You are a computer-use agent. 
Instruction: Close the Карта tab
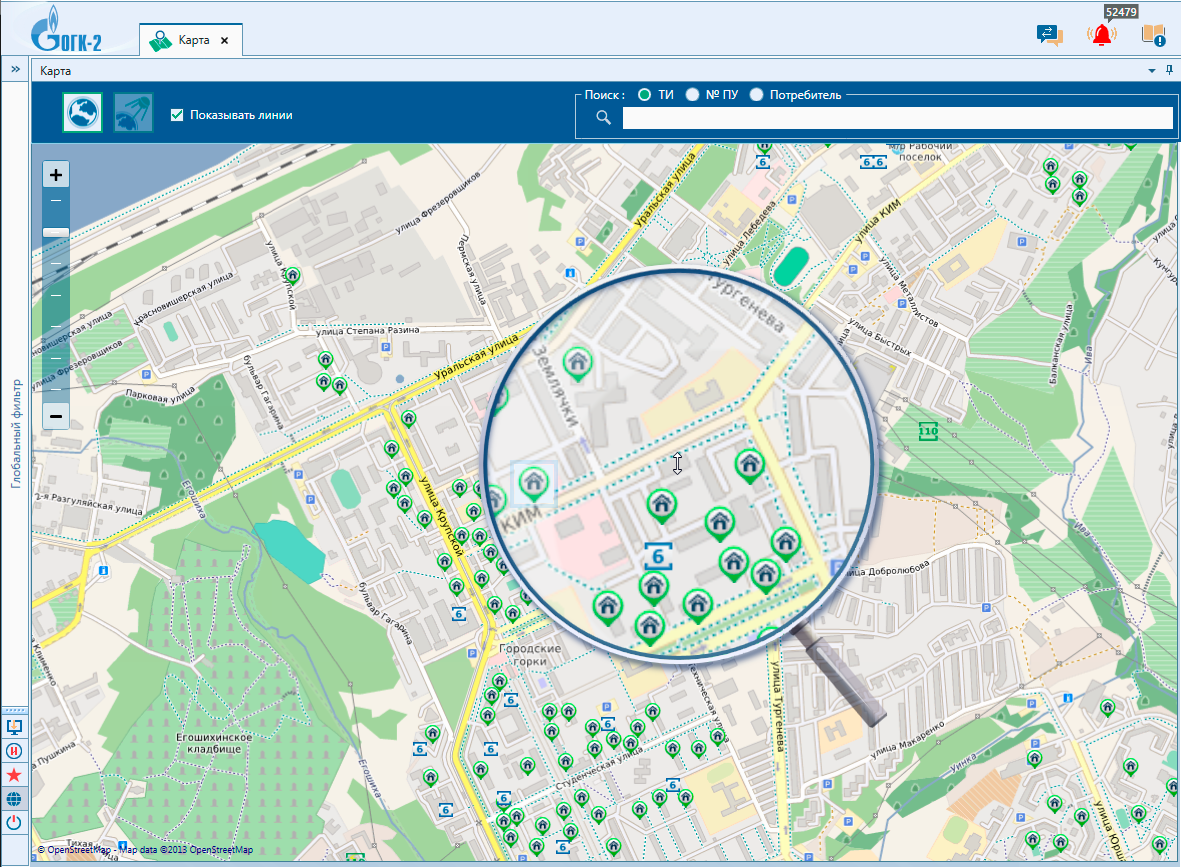click(224, 41)
